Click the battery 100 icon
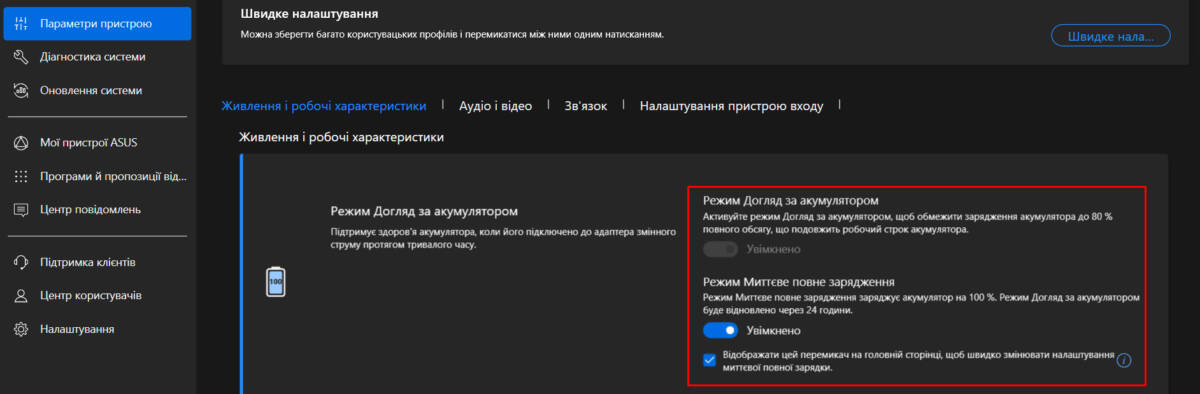Screen dimensions: 1200x394 tap(275, 283)
